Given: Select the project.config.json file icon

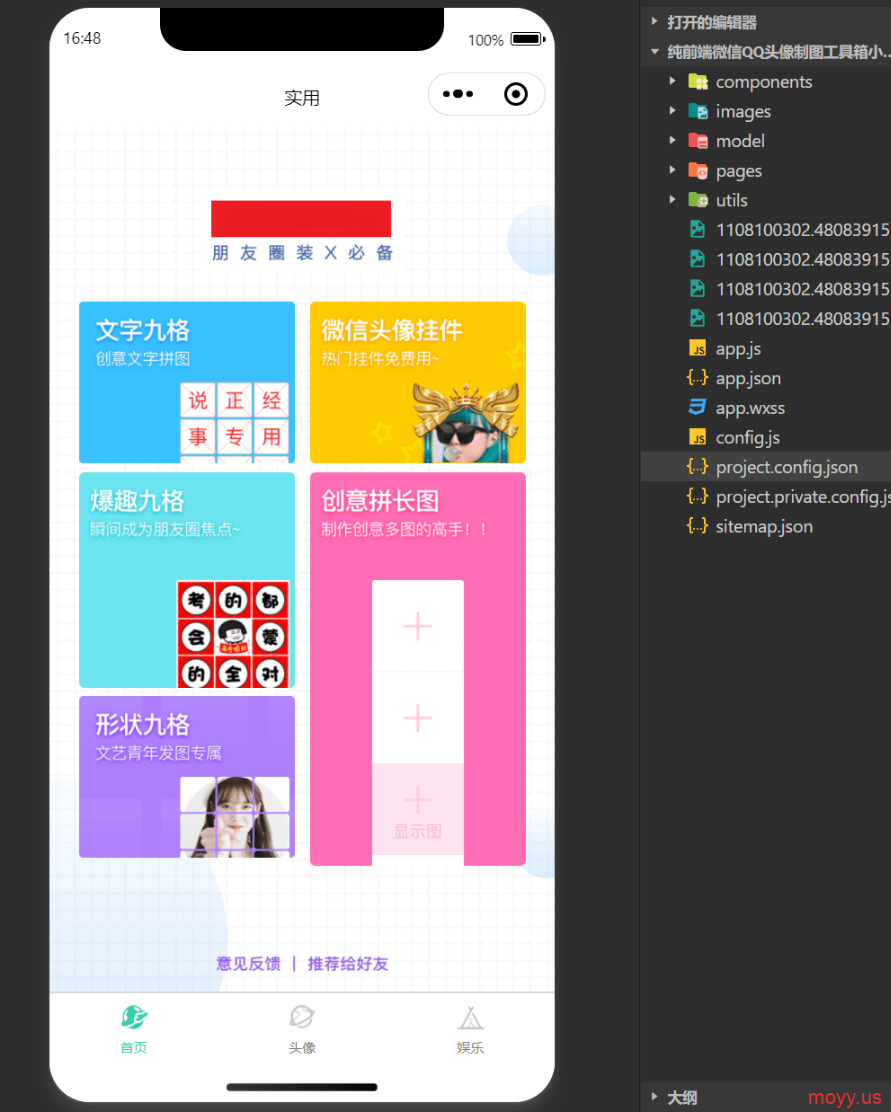Looking at the screenshot, I should click(x=697, y=467).
